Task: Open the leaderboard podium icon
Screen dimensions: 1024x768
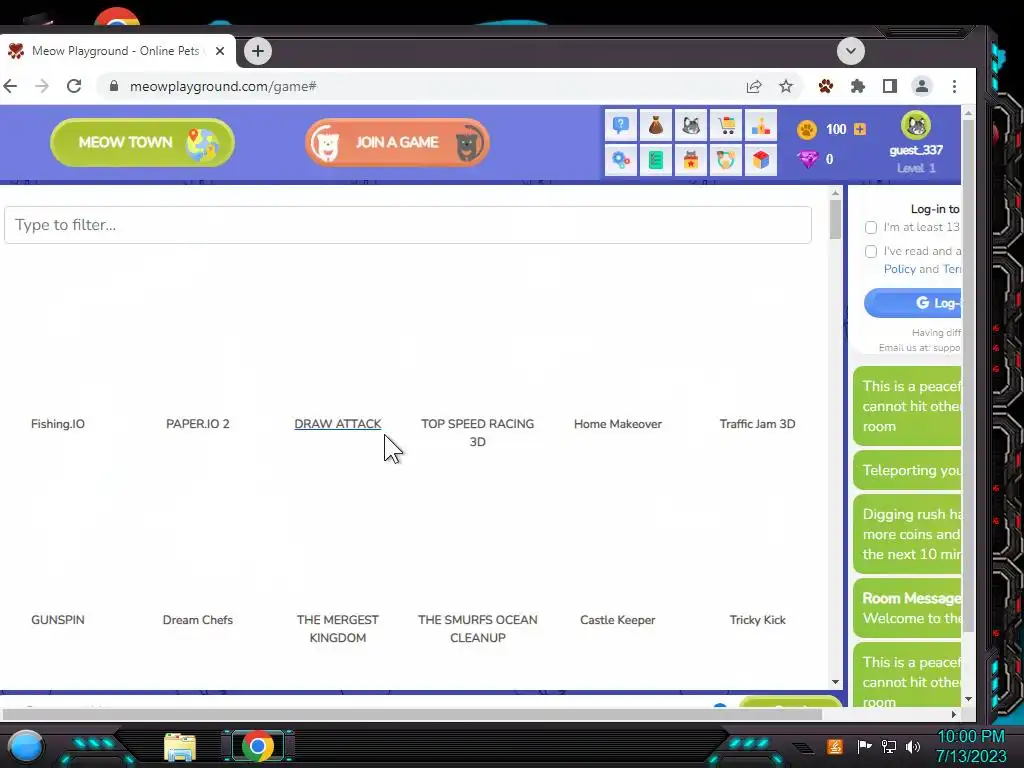Action: point(761,125)
